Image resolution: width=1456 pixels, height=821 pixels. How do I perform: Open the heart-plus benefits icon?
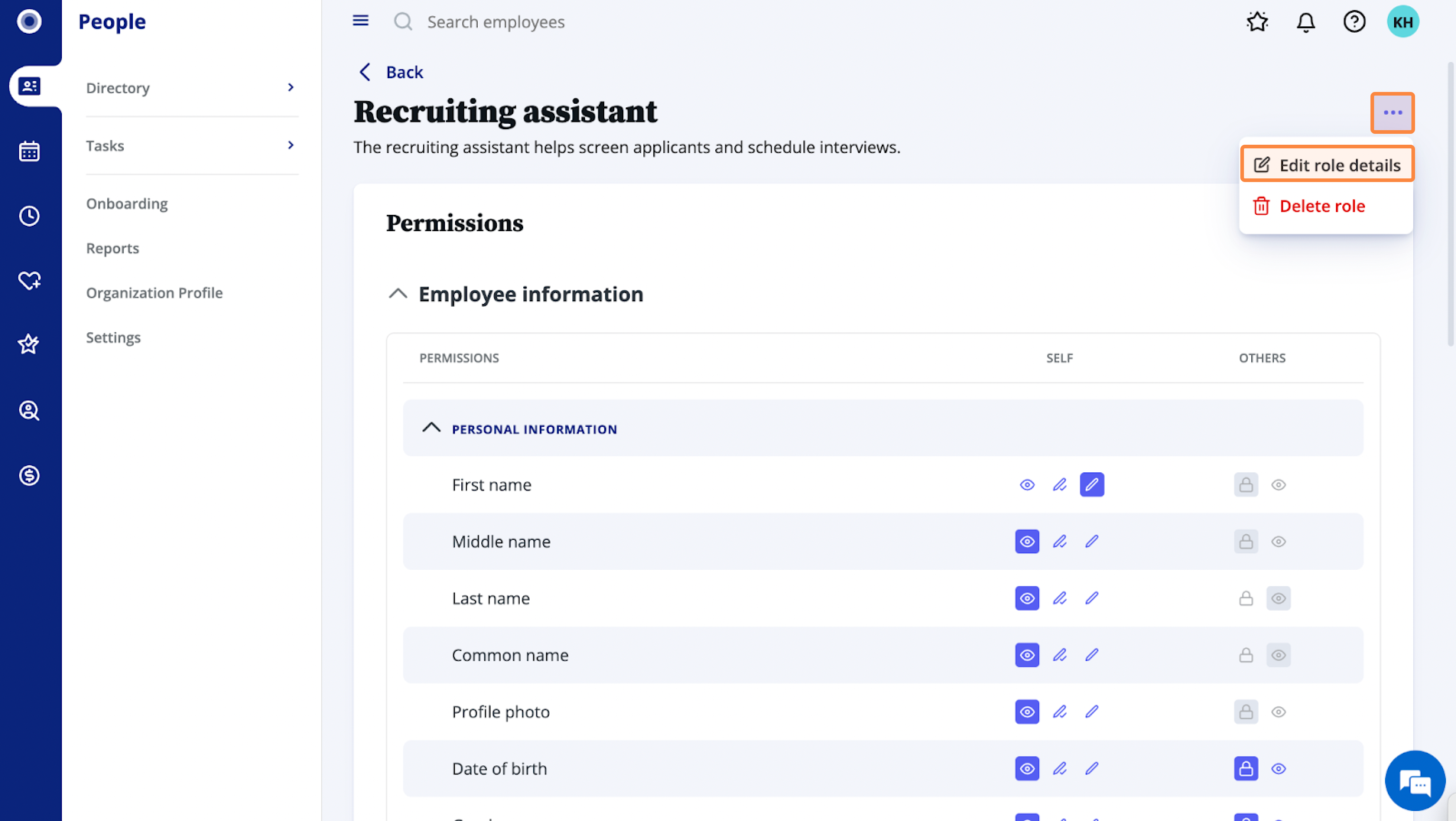pyautogui.click(x=30, y=280)
